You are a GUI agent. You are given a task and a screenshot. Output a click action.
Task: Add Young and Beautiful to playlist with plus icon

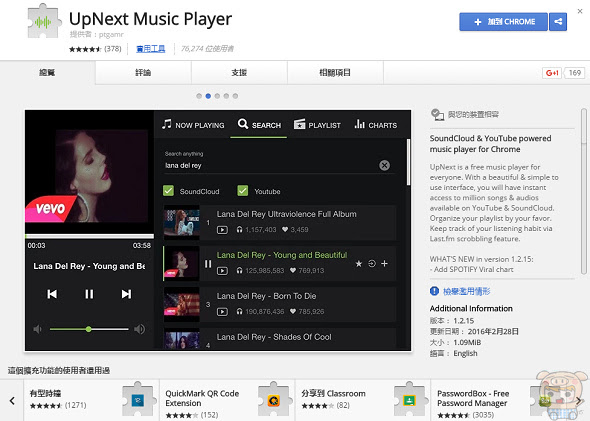point(384,263)
